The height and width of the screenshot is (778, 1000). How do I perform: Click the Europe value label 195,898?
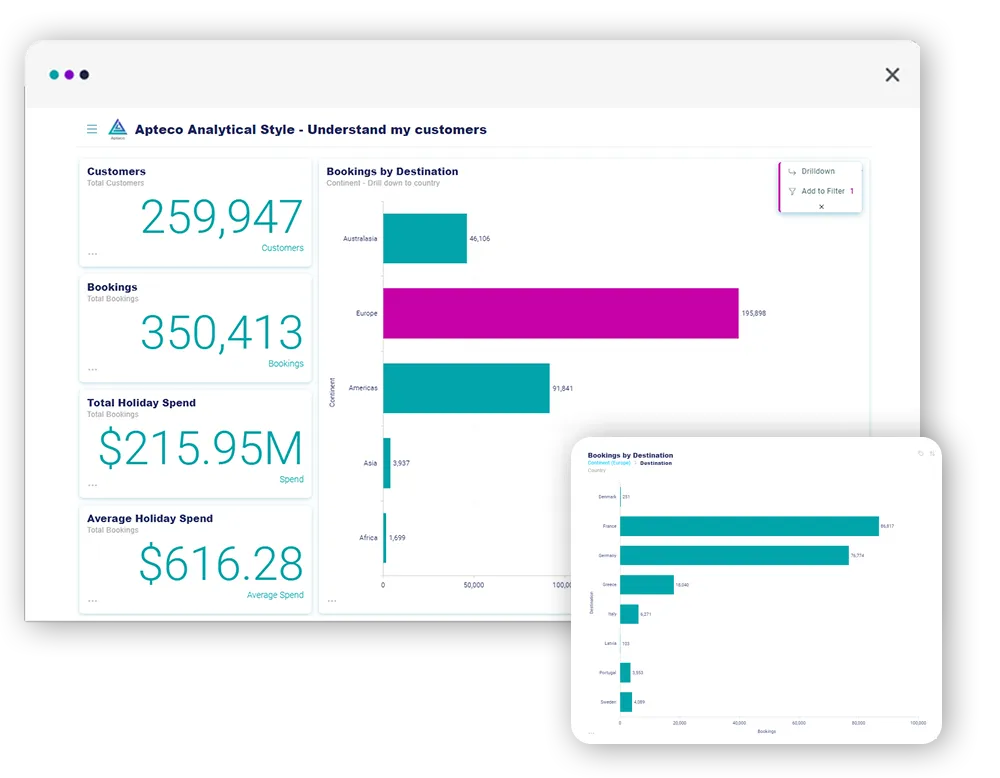[754, 313]
